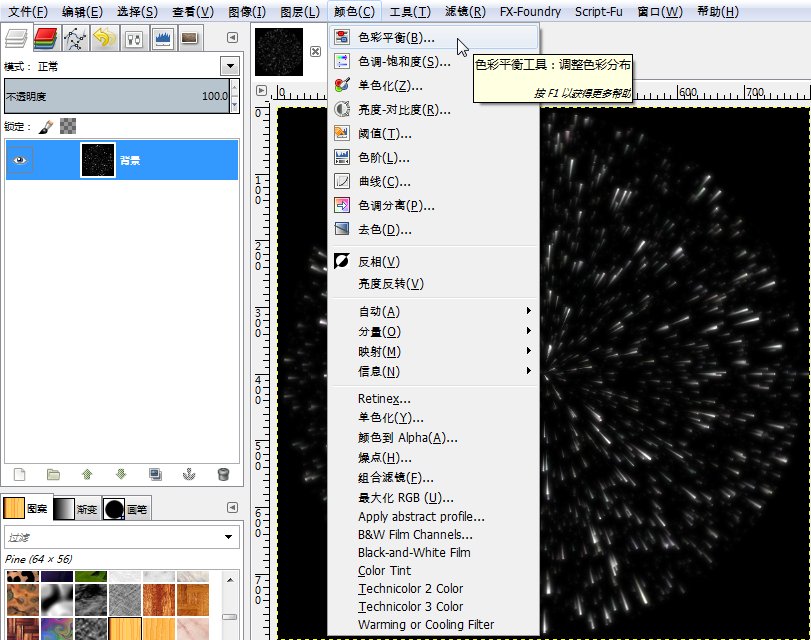The height and width of the screenshot is (640, 811).
Task: Choose Warming or Cooling Filter entry
Action: (x=433, y=624)
